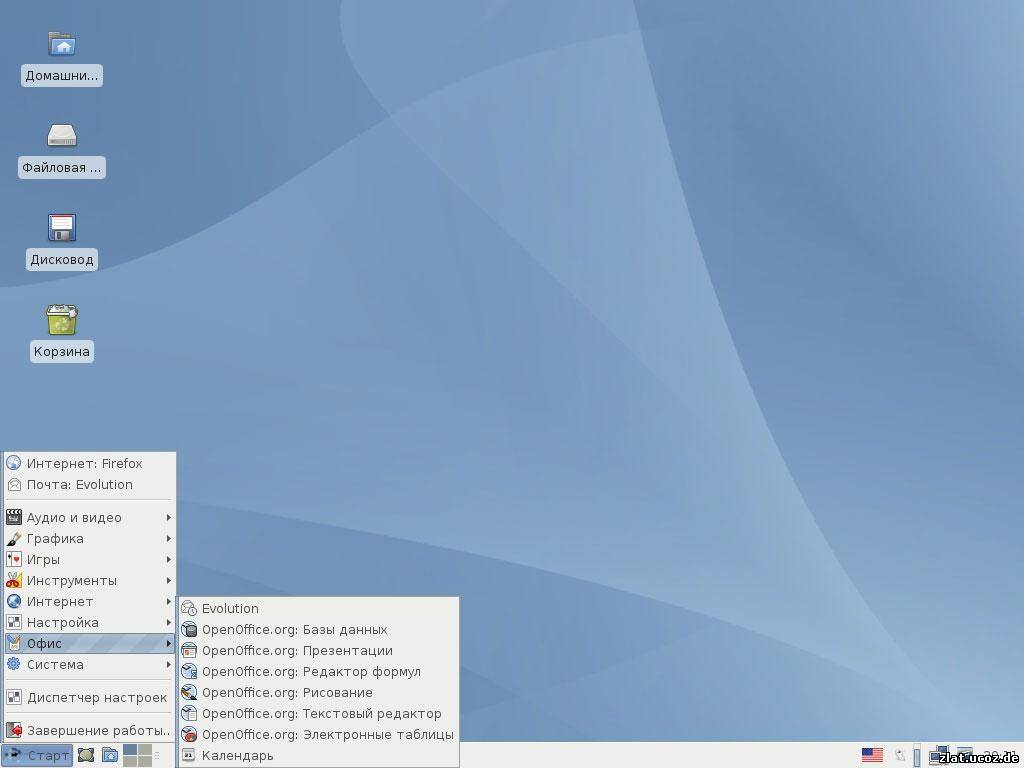Select the active top-left workspace in the pager
Screen dimensions: 1024x768
tap(130, 749)
